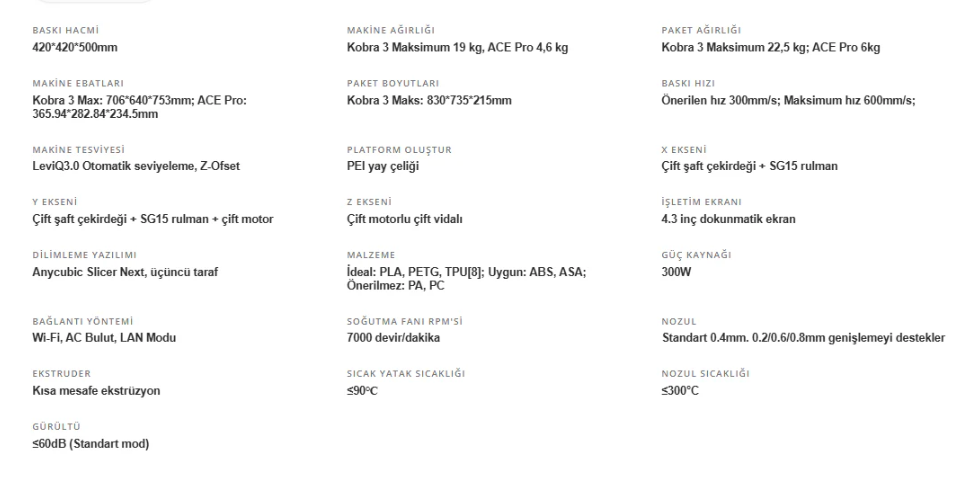Click the package size 830*735*215mm value
Image resolution: width=974 pixels, height=480 pixels.
tap(469, 100)
